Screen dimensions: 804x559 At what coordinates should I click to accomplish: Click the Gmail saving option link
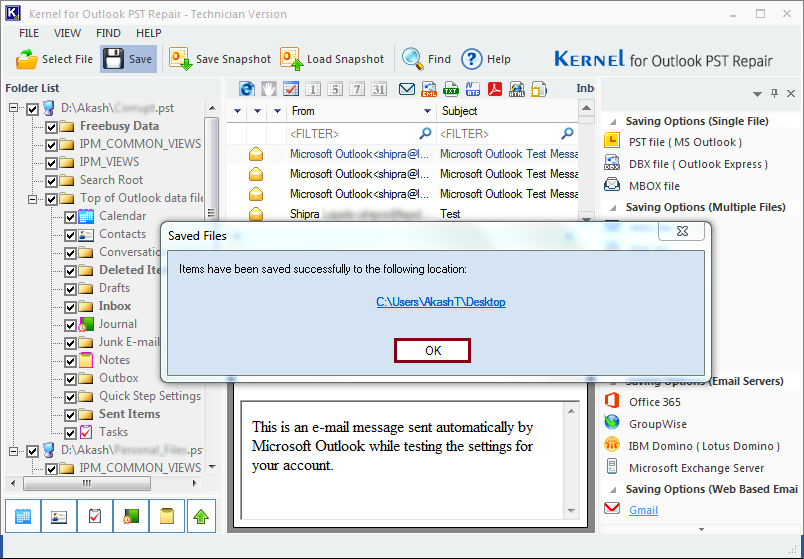(644, 510)
